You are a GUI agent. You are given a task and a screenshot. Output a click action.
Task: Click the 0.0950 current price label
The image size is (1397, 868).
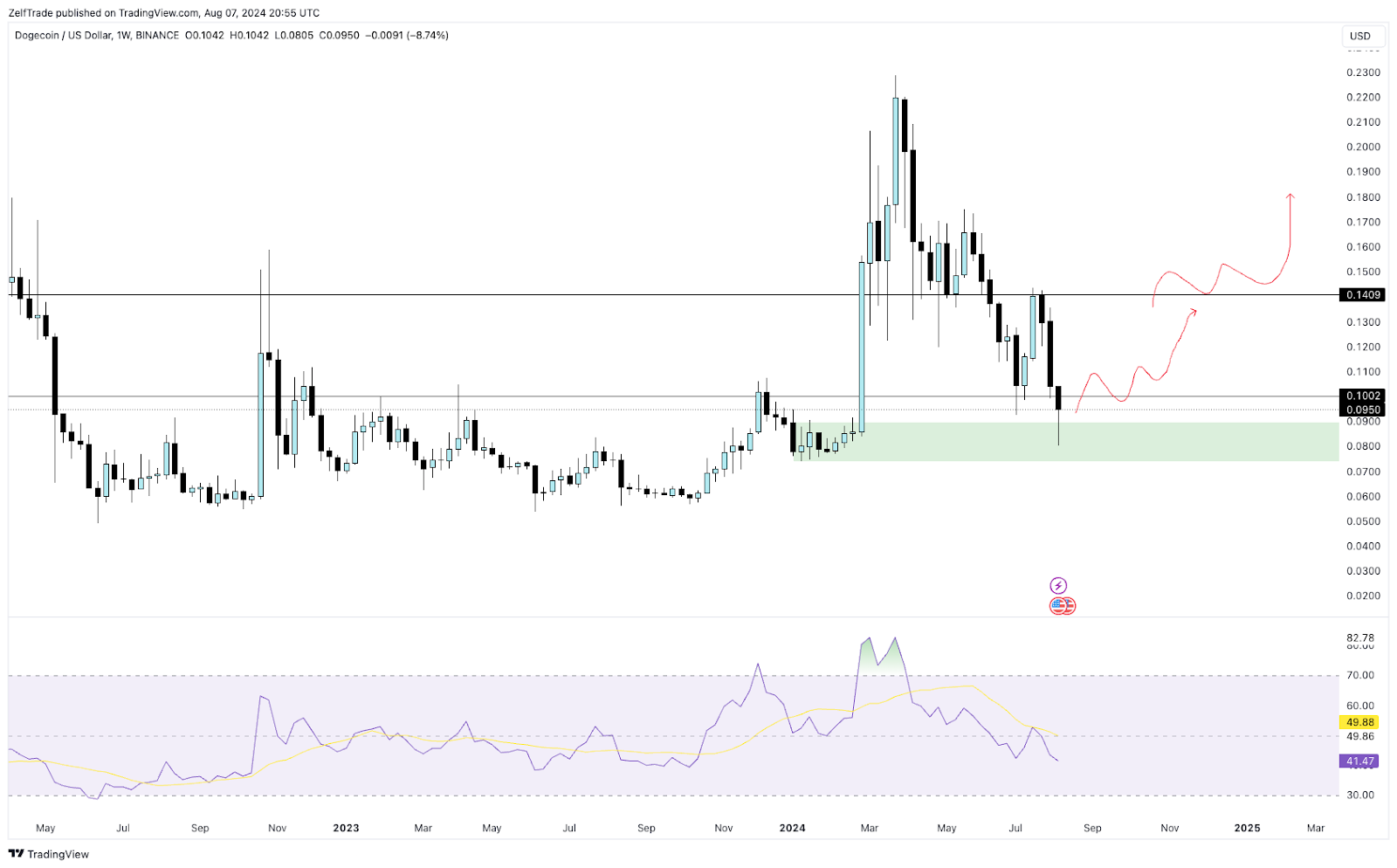1362,410
